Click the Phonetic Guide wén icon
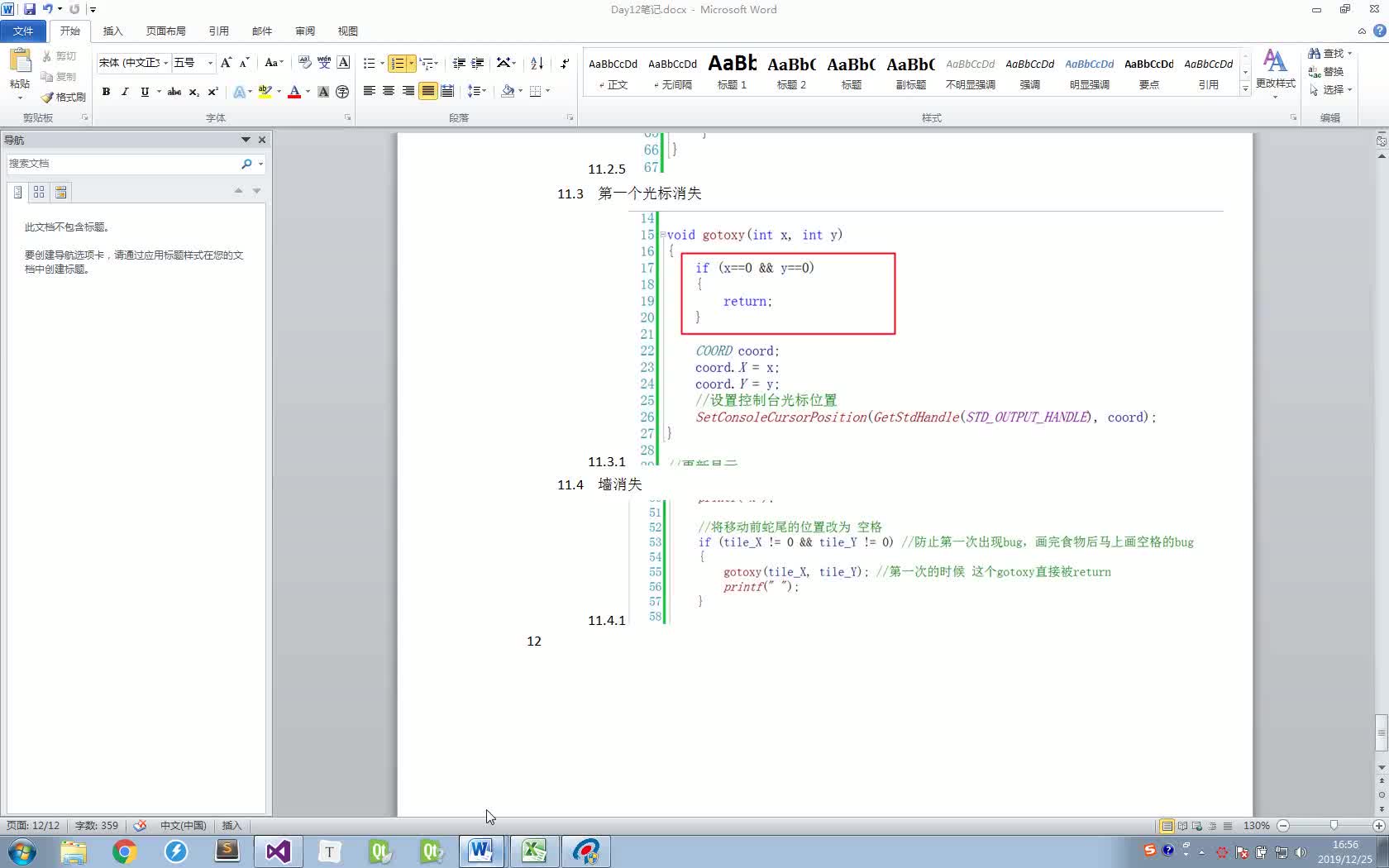This screenshot has width=1389, height=868. pos(324,63)
